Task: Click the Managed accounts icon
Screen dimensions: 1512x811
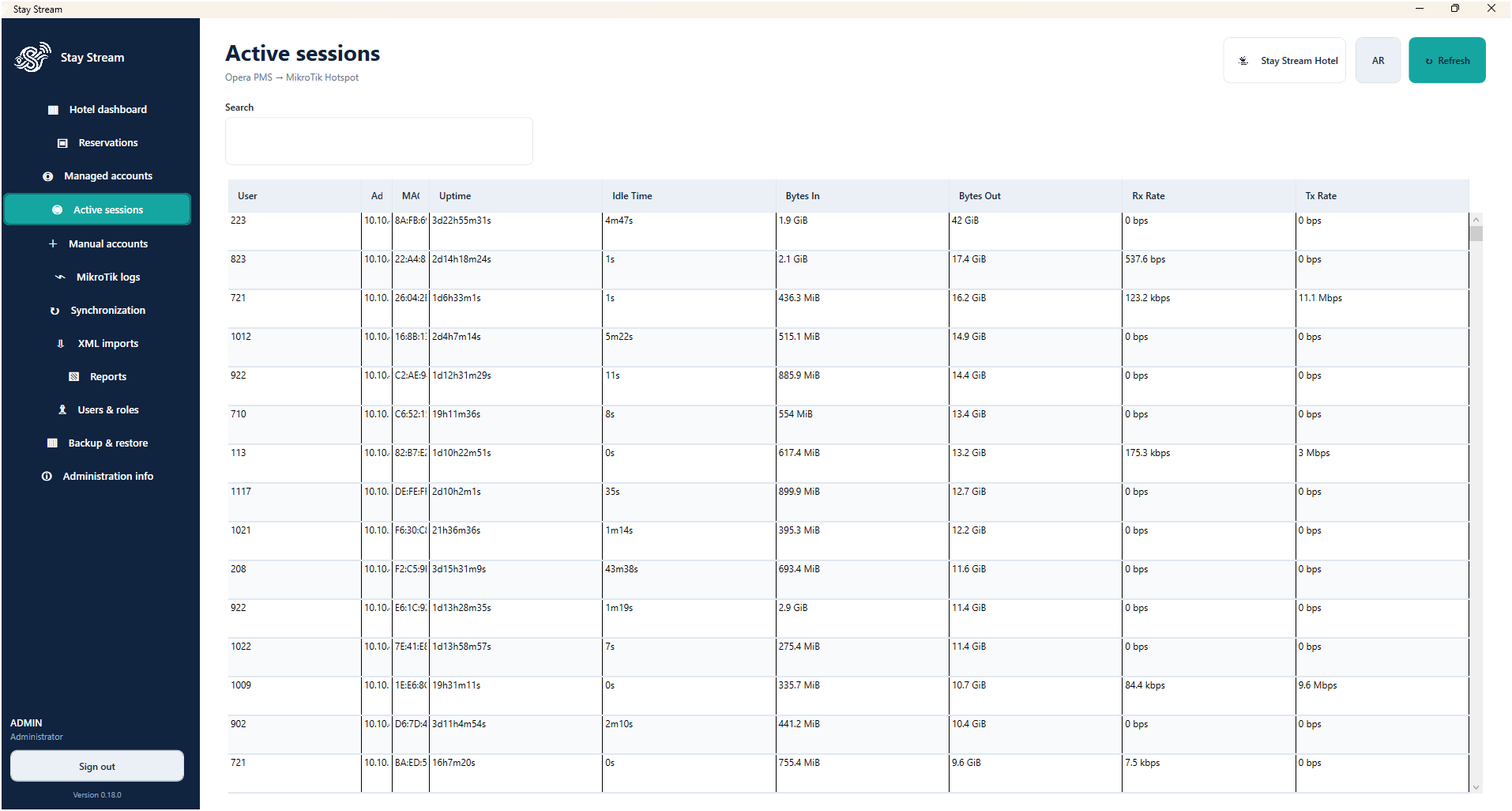Action: pyautogui.click(x=48, y=176)
